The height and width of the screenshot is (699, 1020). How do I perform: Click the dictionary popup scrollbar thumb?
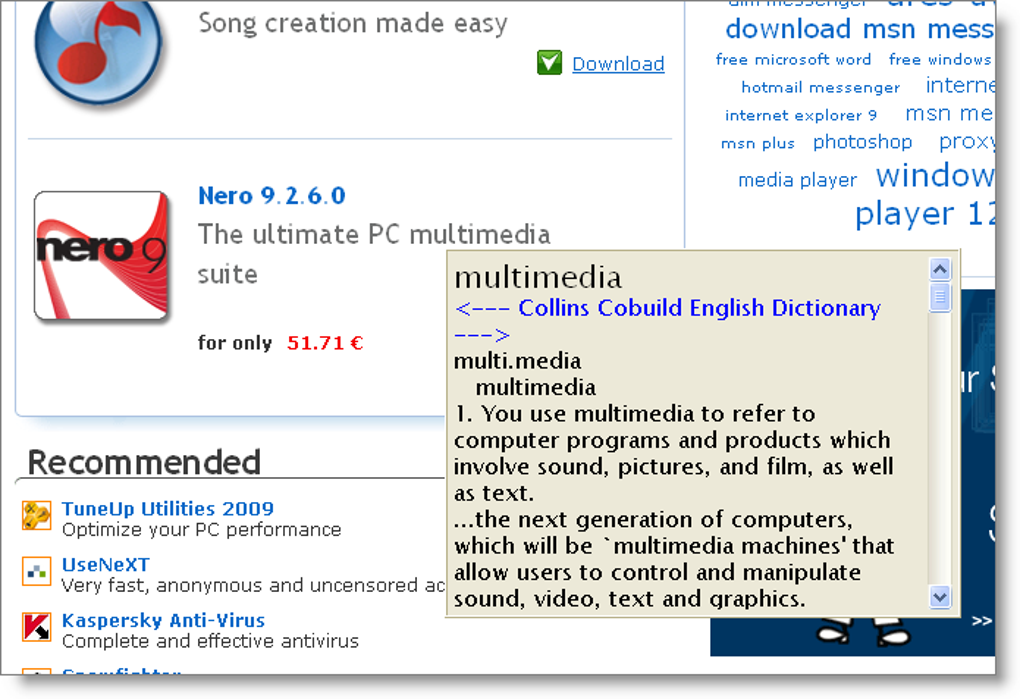[x=940, y=298]
